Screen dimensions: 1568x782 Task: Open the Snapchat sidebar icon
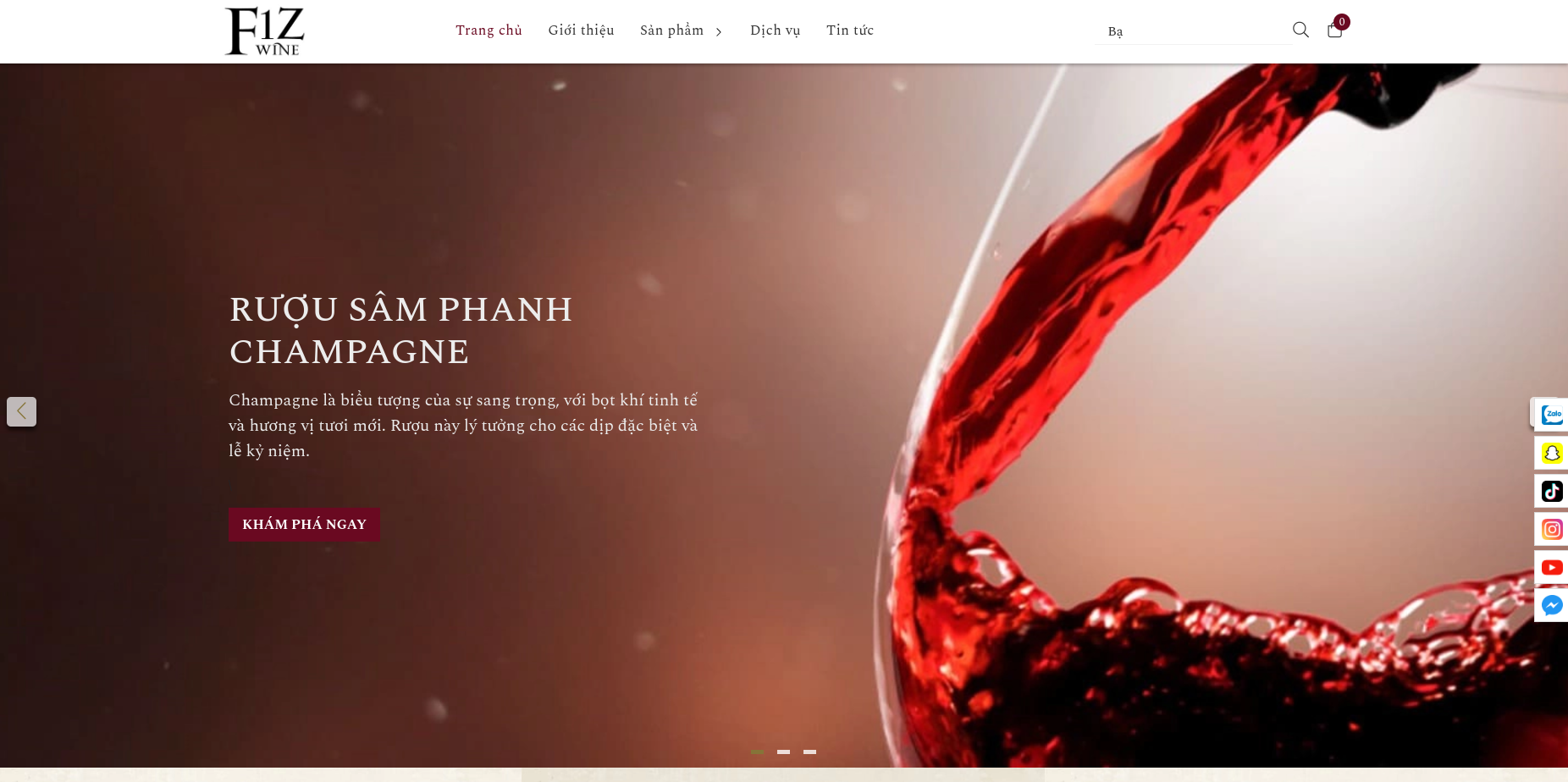click(1551, 453)
